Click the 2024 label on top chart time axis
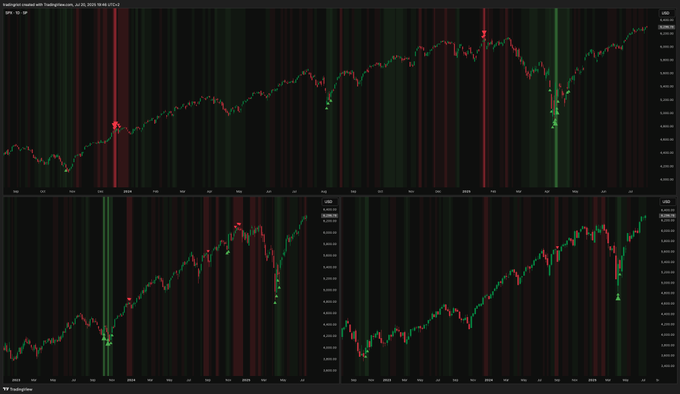 [128, 191]
